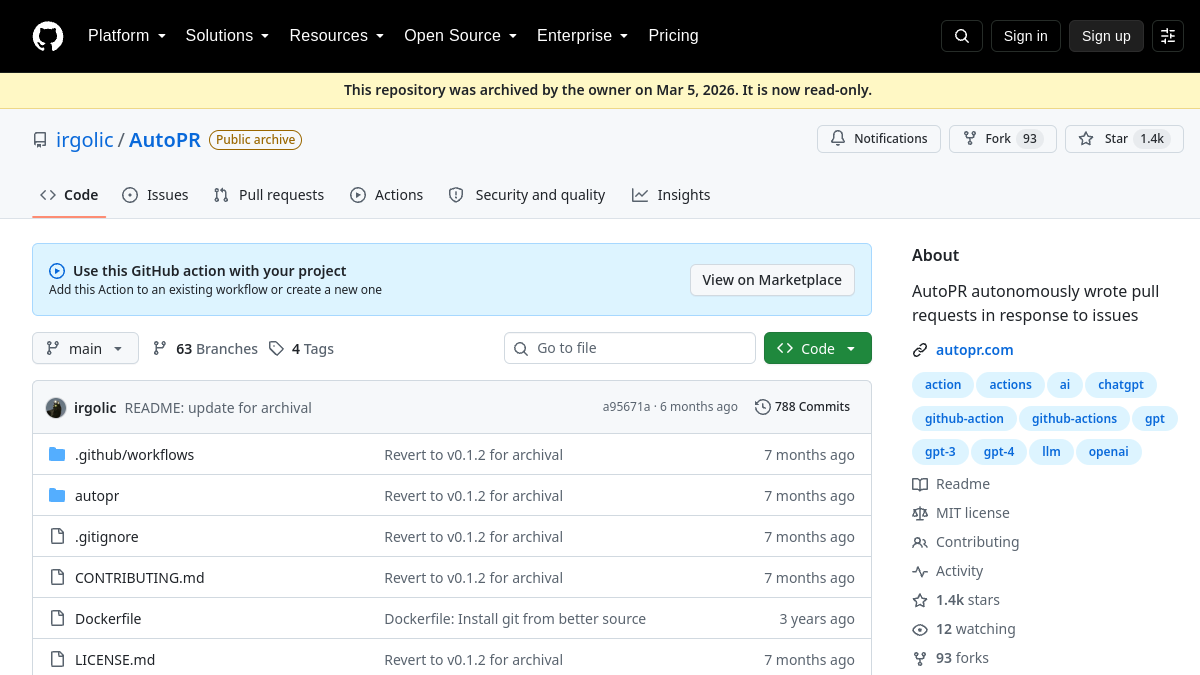The width and height of the screenshot is (1200, 675).
Task: Click the Dockerfile file icon
Action: click(57, 619)
